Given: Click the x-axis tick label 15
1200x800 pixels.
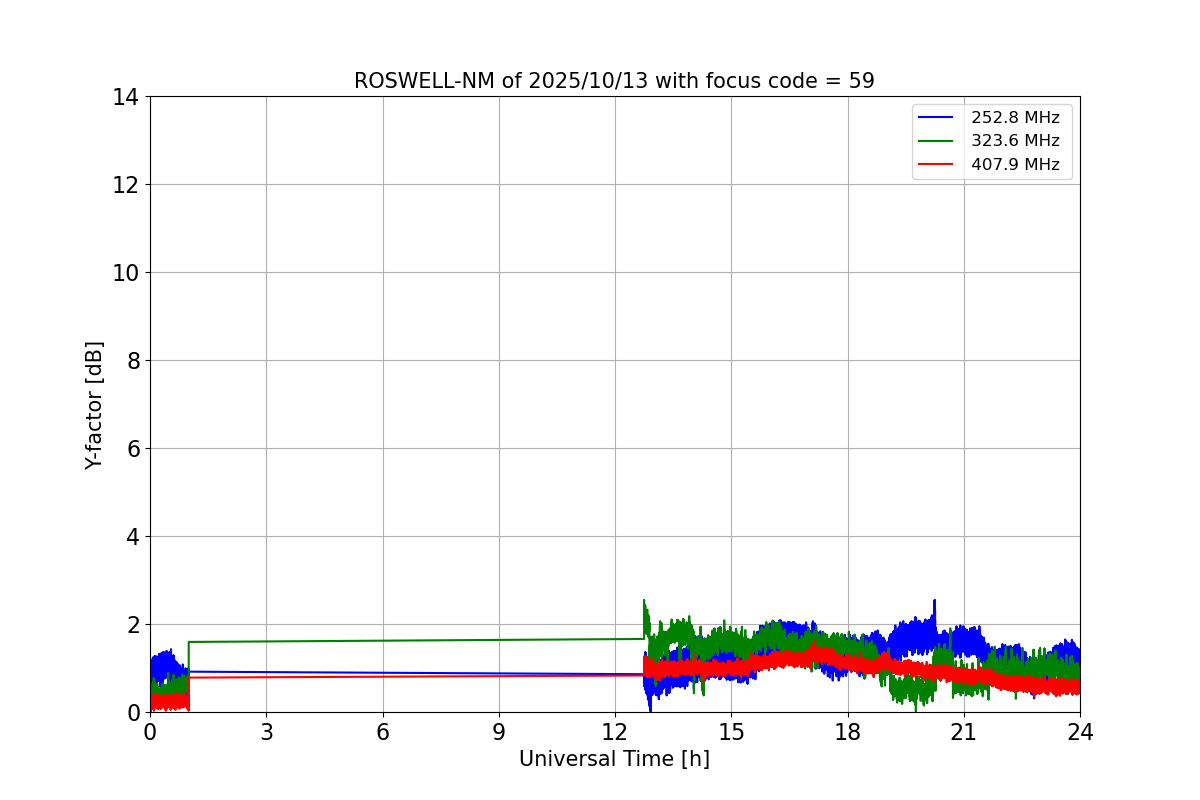Looking at the screenshot, I should point(731,732).
